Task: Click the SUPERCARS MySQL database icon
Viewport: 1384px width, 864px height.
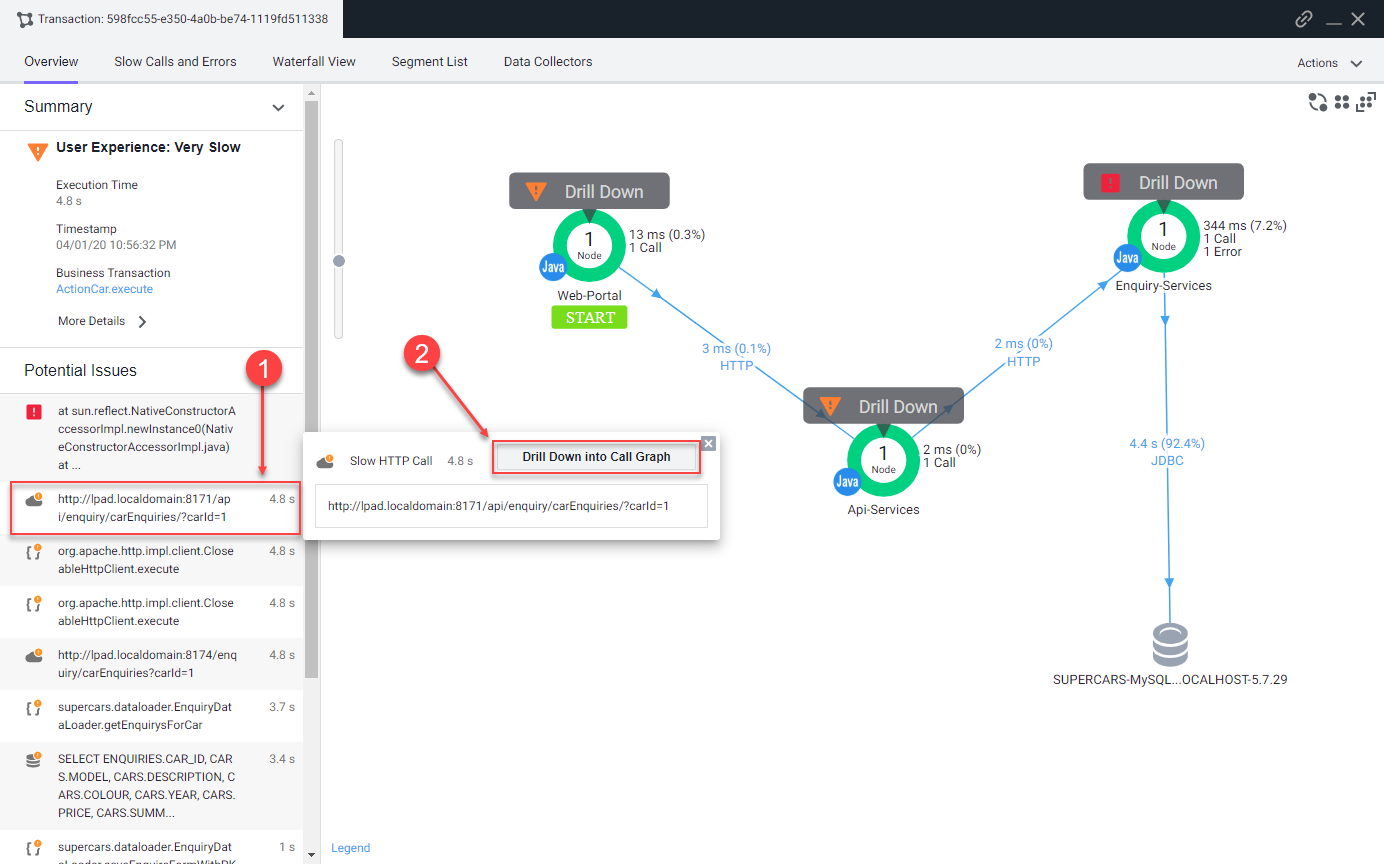Action: click(x=1170, y=645)
